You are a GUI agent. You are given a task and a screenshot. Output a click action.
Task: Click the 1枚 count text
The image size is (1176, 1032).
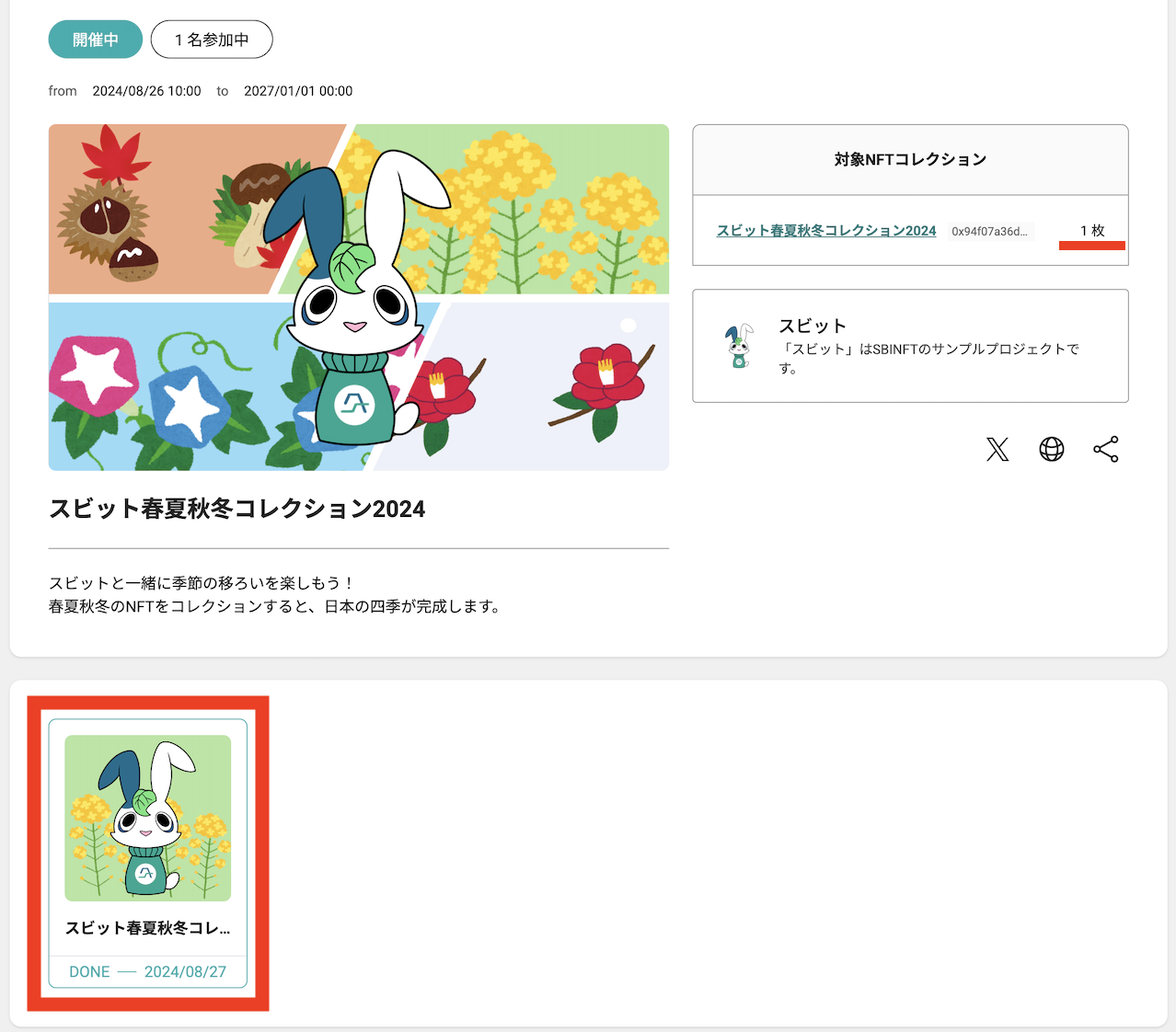[1092, 231]
